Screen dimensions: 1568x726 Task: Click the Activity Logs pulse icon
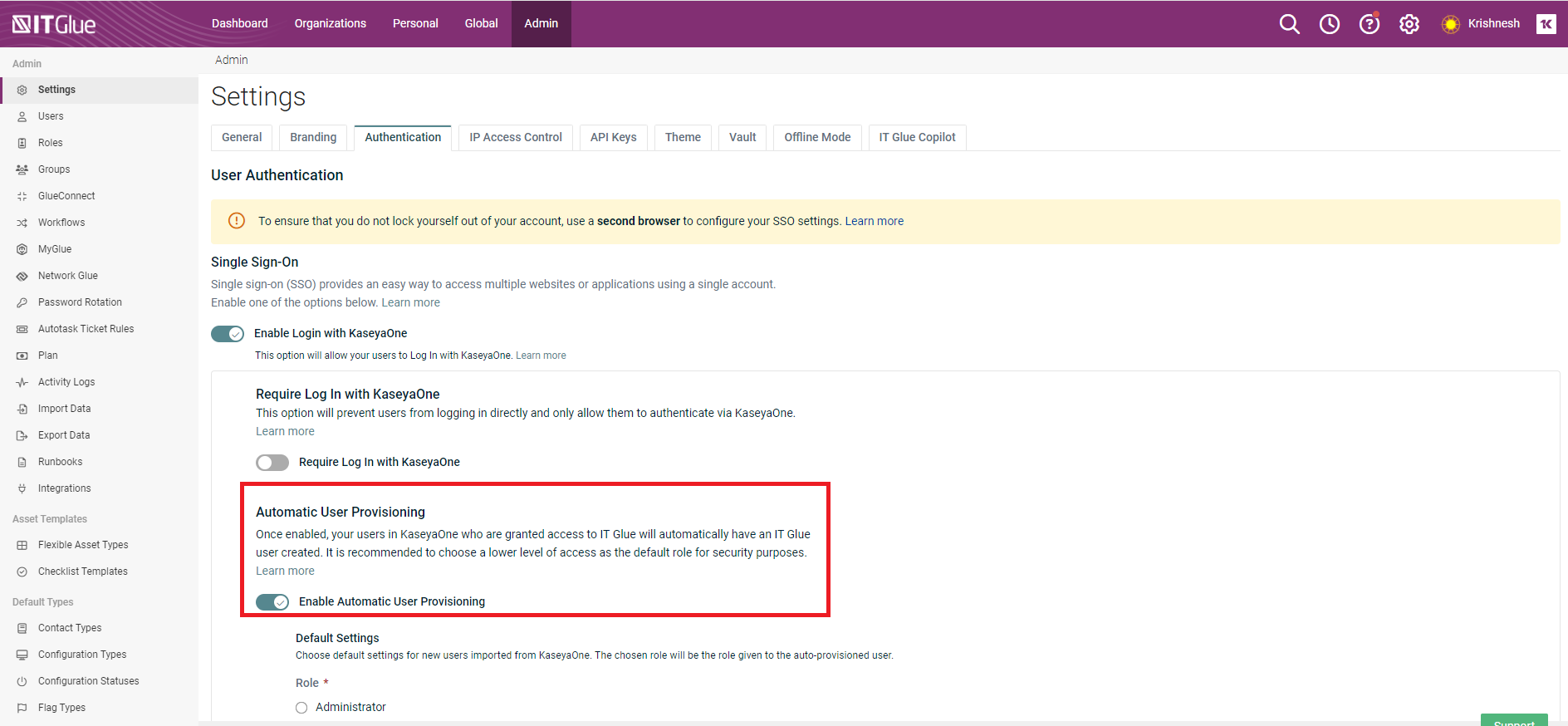pos(22,382)
